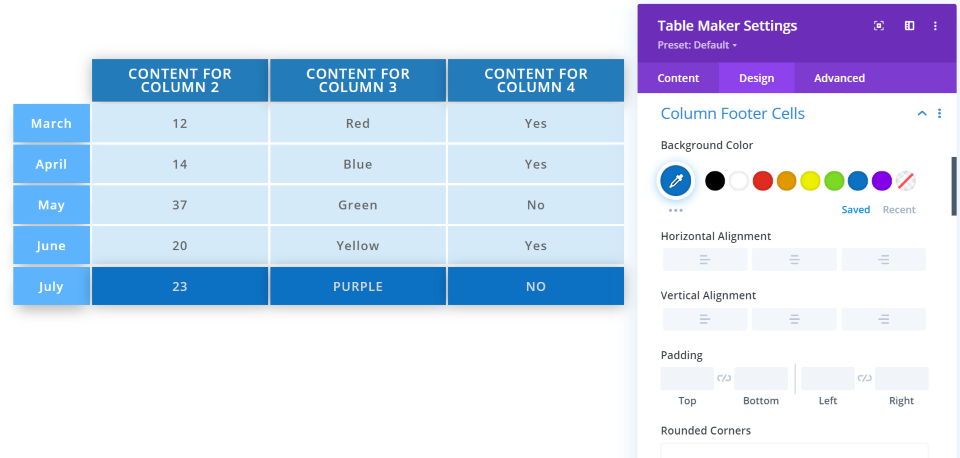Switch to the Content tab
This screenshot has height=458, width=960.
coord(679,78)
